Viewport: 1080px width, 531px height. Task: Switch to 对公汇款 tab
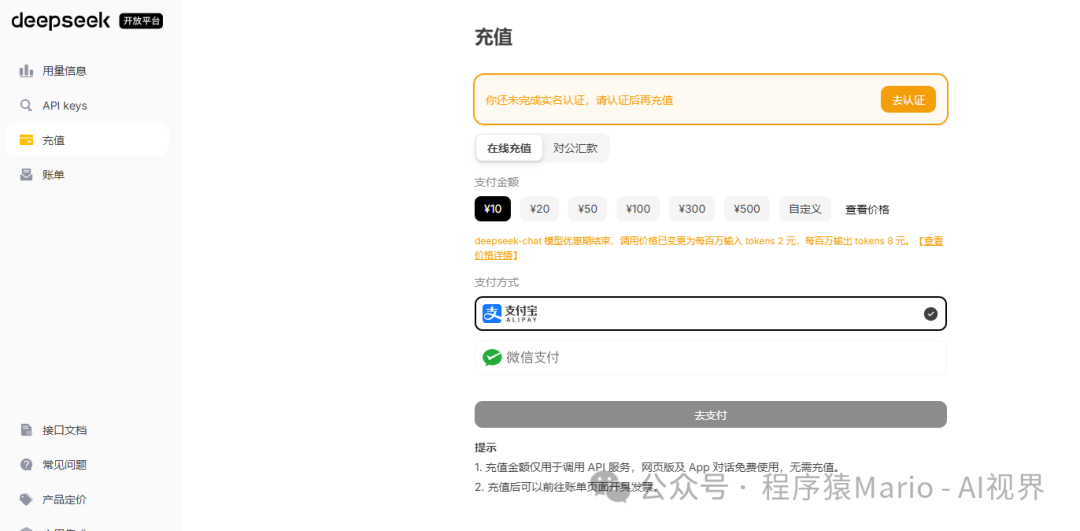pyautogui.click(x=575, y=148)
